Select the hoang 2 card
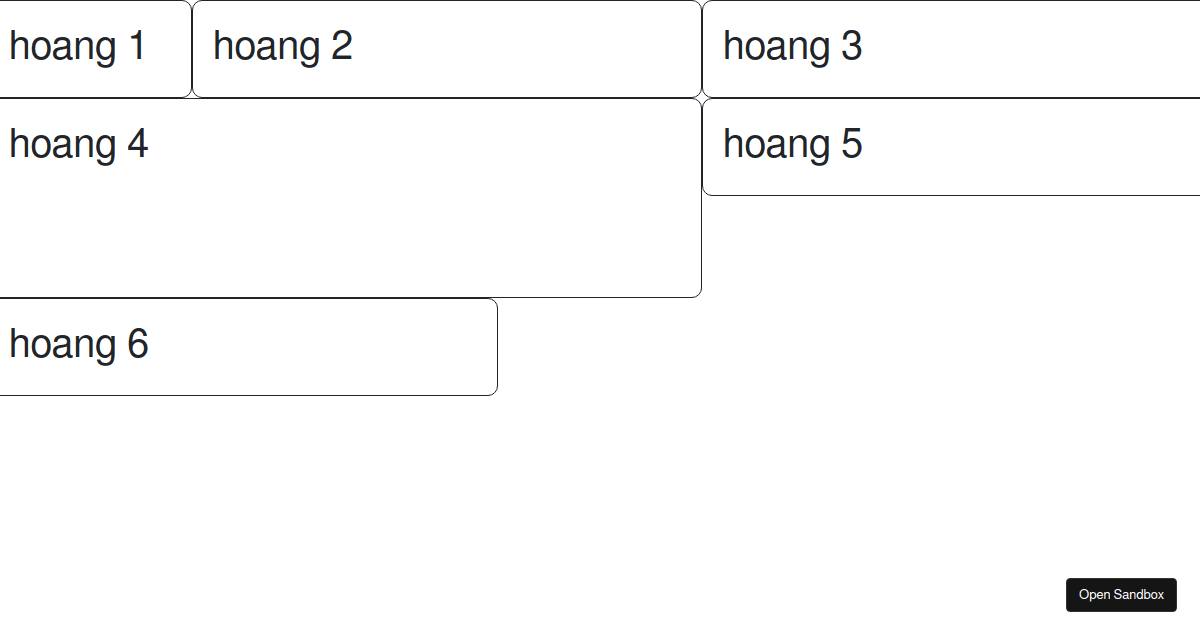1200x630 pixels. (x=447, y=49)
